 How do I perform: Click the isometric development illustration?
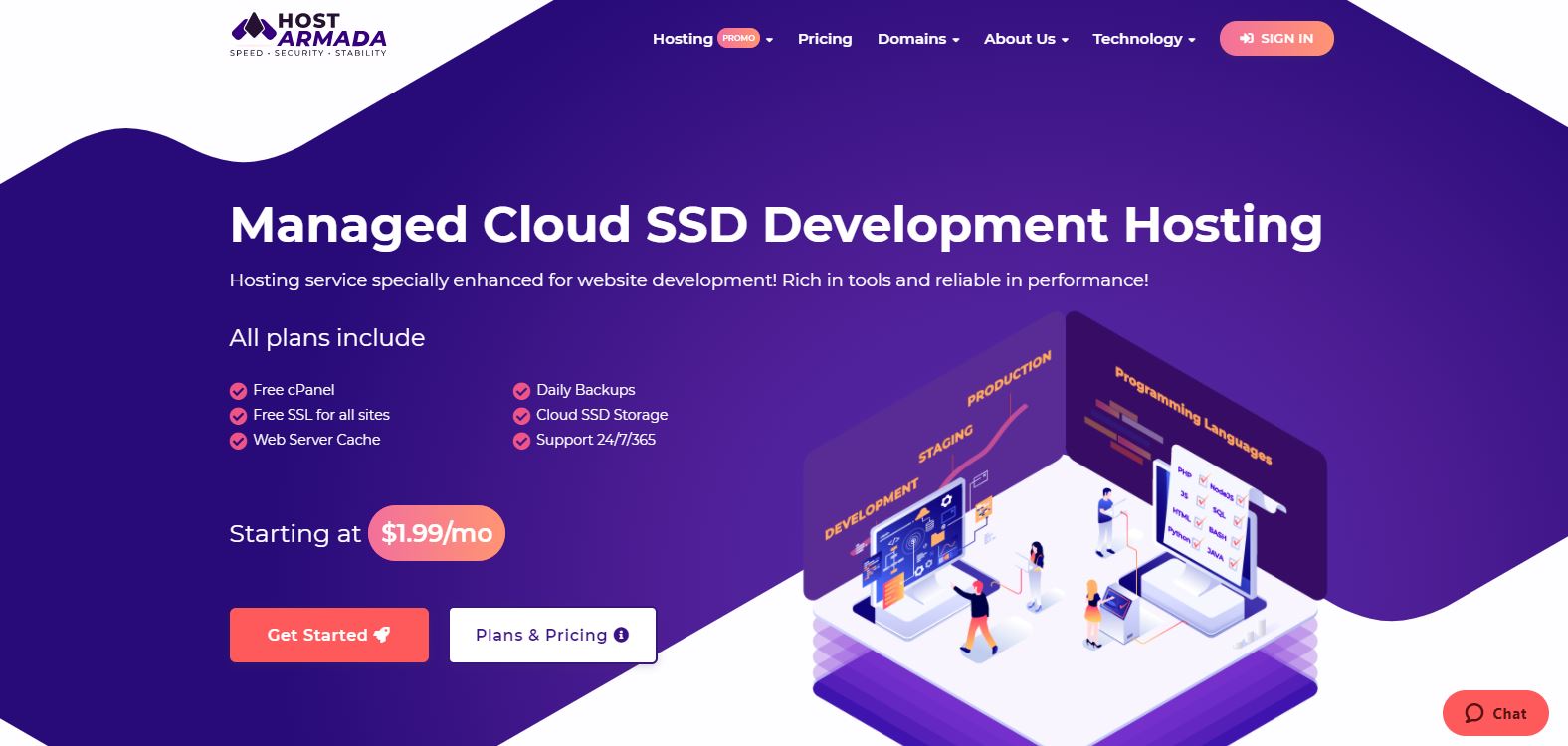click(x=1065, y=527)
